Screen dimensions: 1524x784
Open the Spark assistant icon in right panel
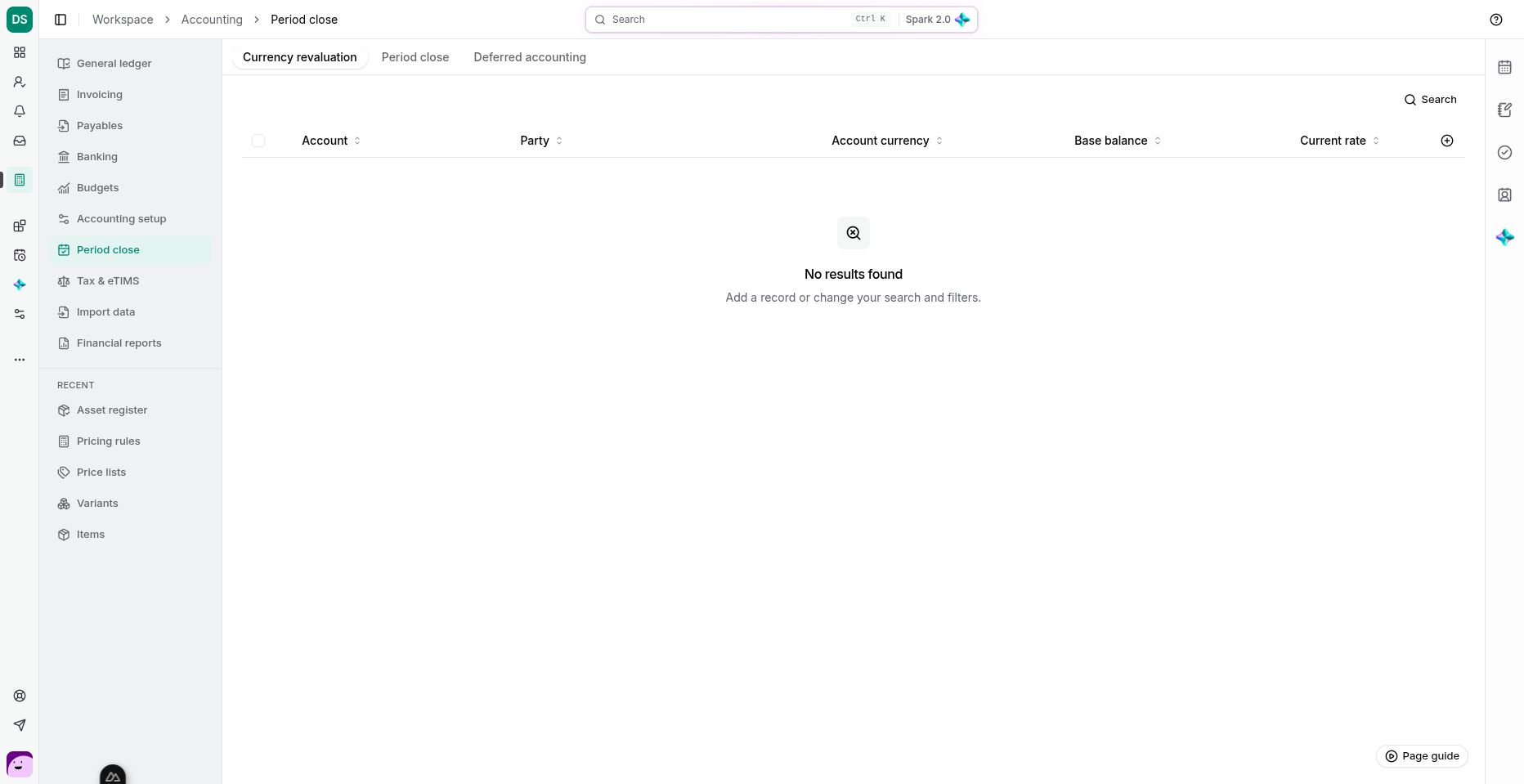click(x=1504, y=237)
